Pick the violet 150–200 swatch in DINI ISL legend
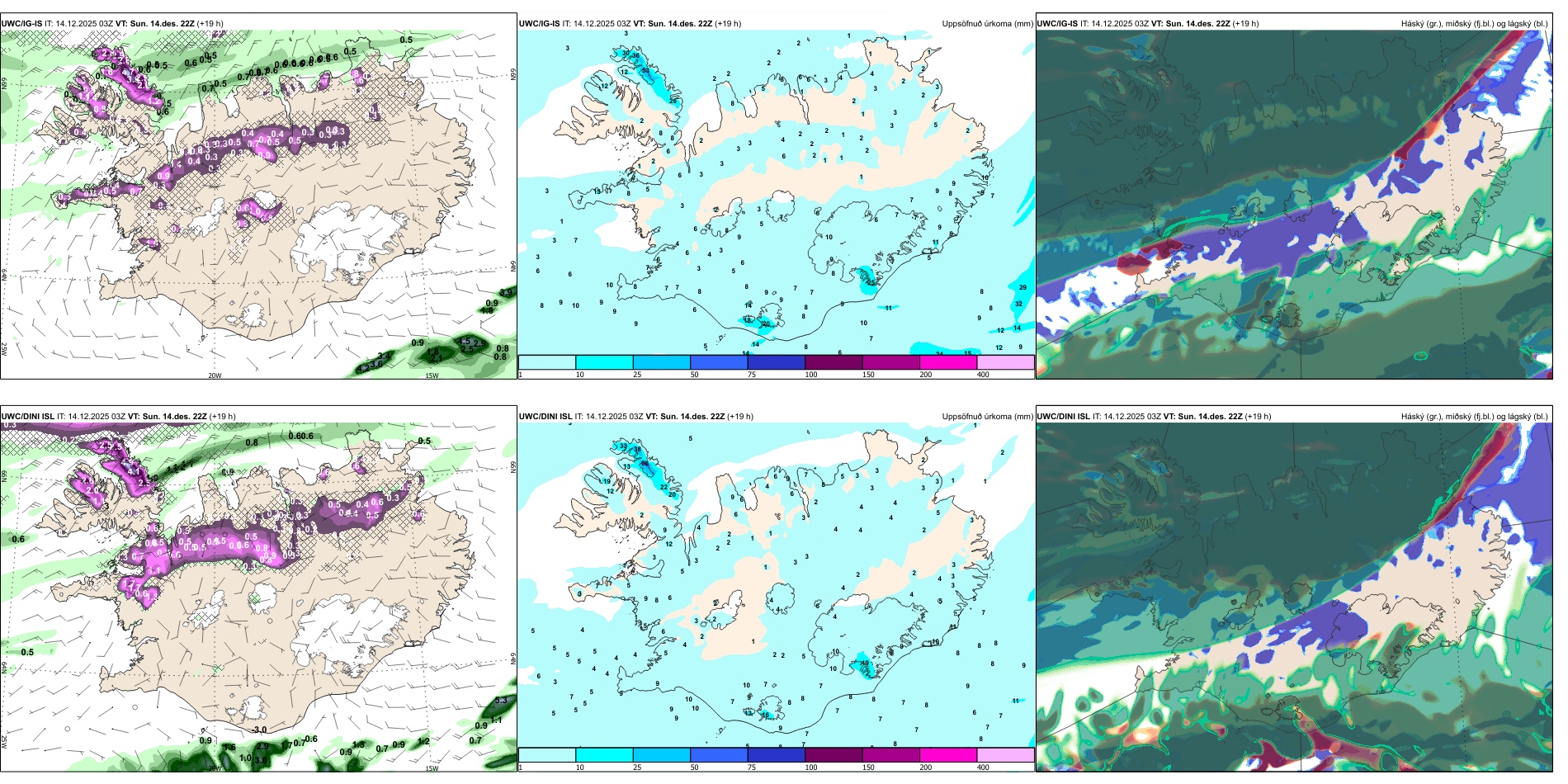This screenshot has height=784, width=1568. pyautogui.click(x=891, y=755)
